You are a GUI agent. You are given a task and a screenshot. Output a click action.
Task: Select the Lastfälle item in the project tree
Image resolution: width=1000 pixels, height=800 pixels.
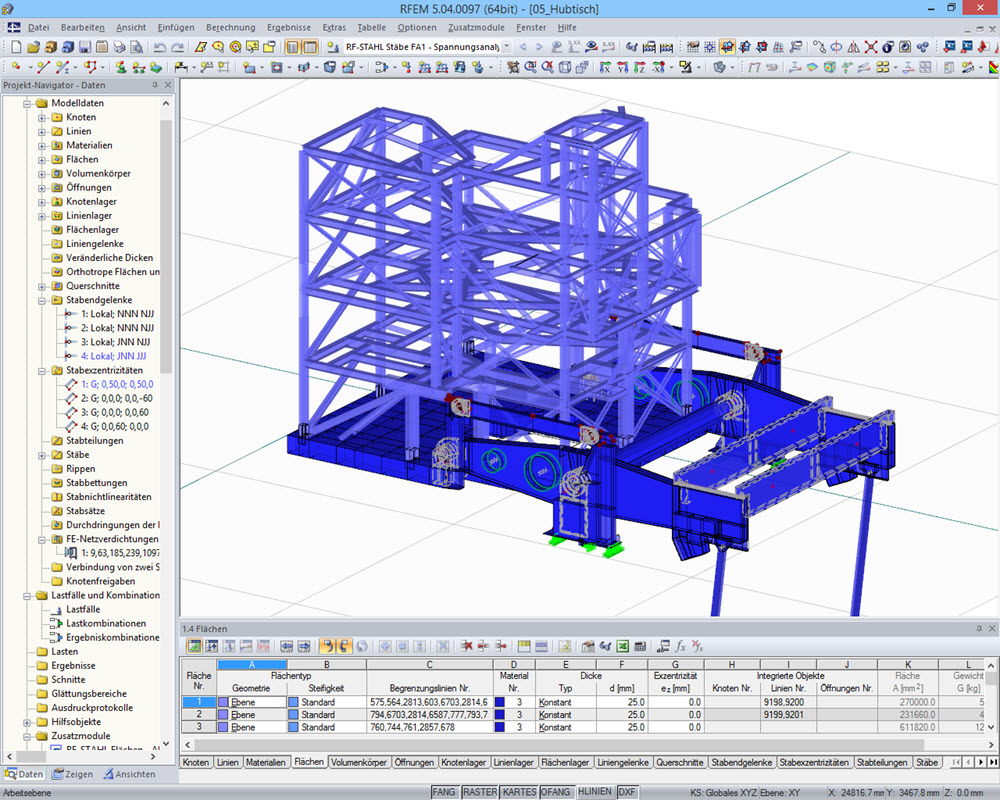[84, 609]
